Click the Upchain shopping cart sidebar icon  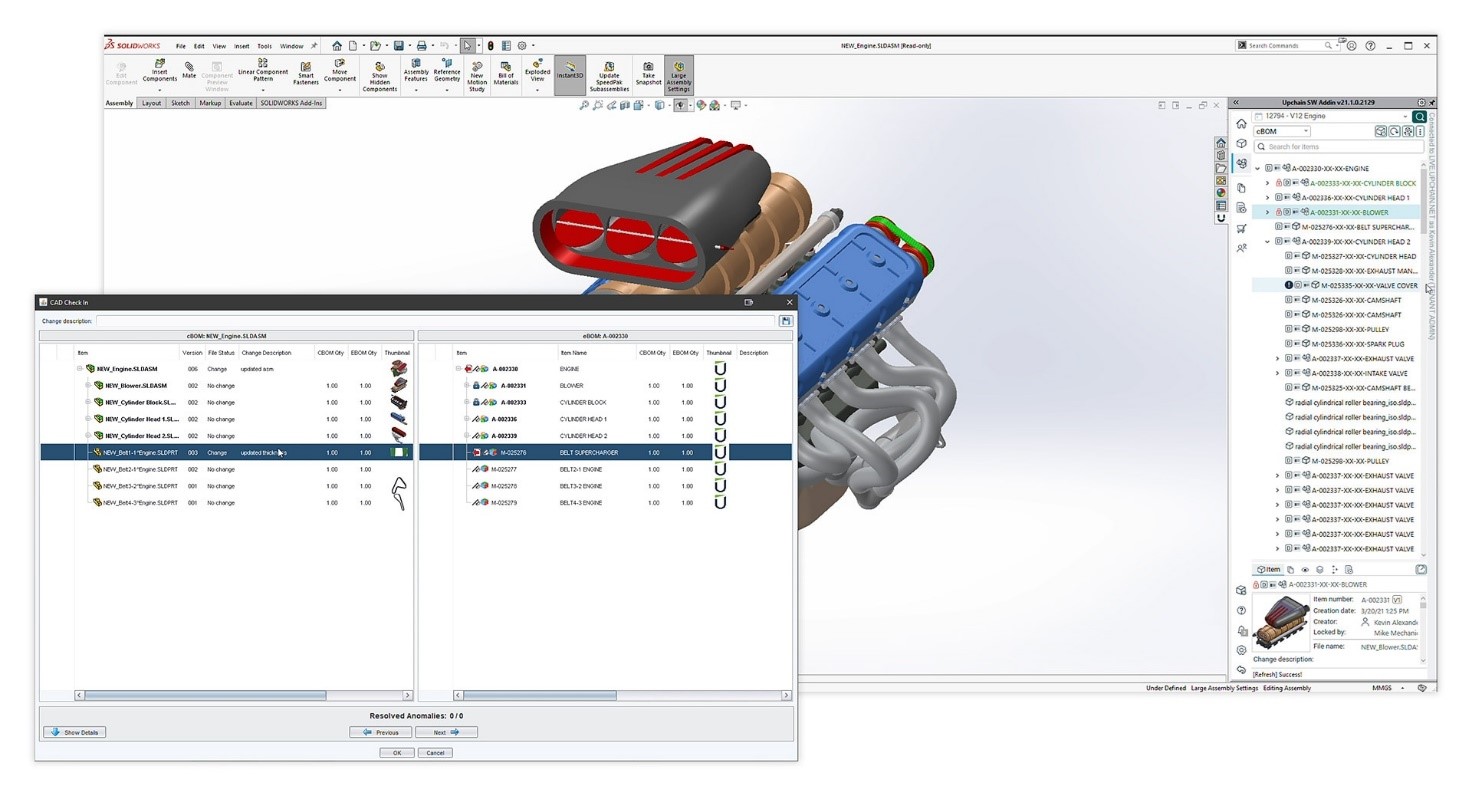[x=1241, y=229]
